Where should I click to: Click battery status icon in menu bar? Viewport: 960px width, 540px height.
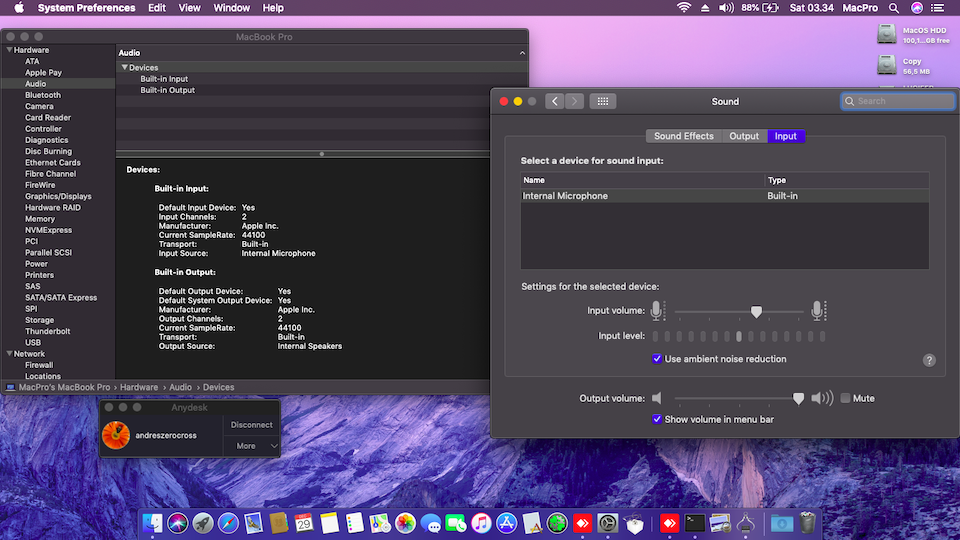[x=770, y=8]
